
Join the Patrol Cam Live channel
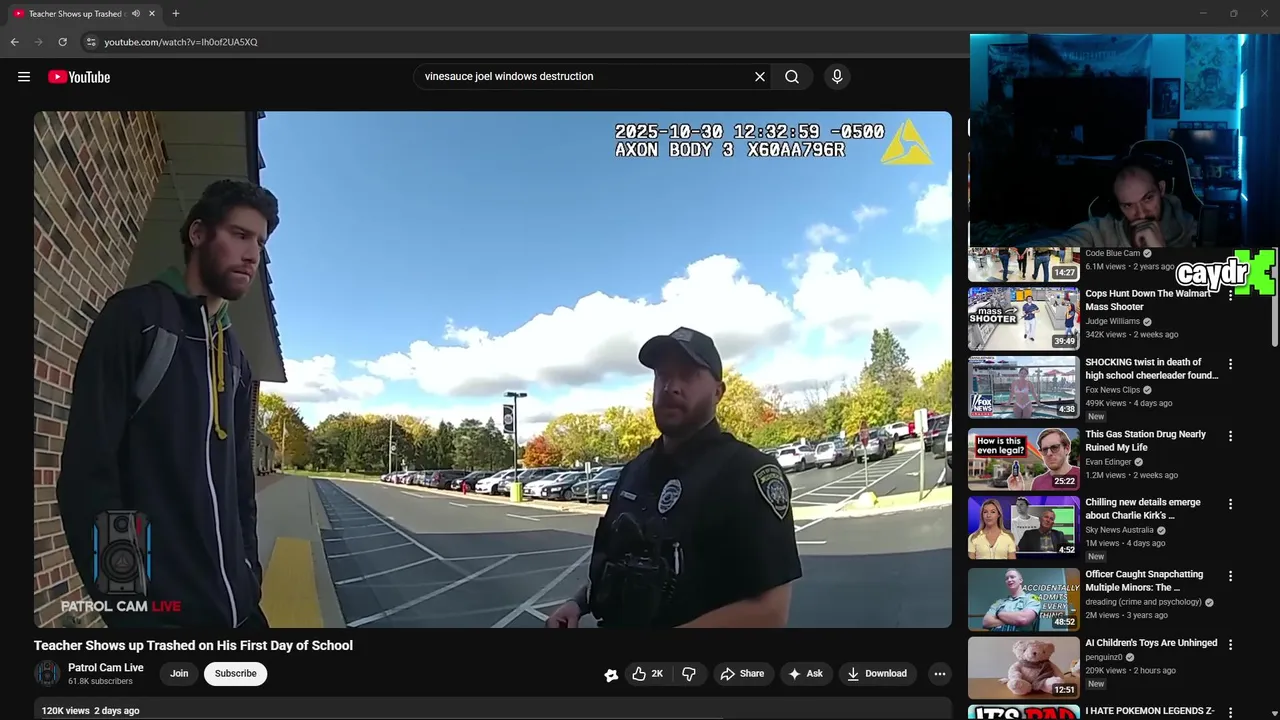coord(179,674)
